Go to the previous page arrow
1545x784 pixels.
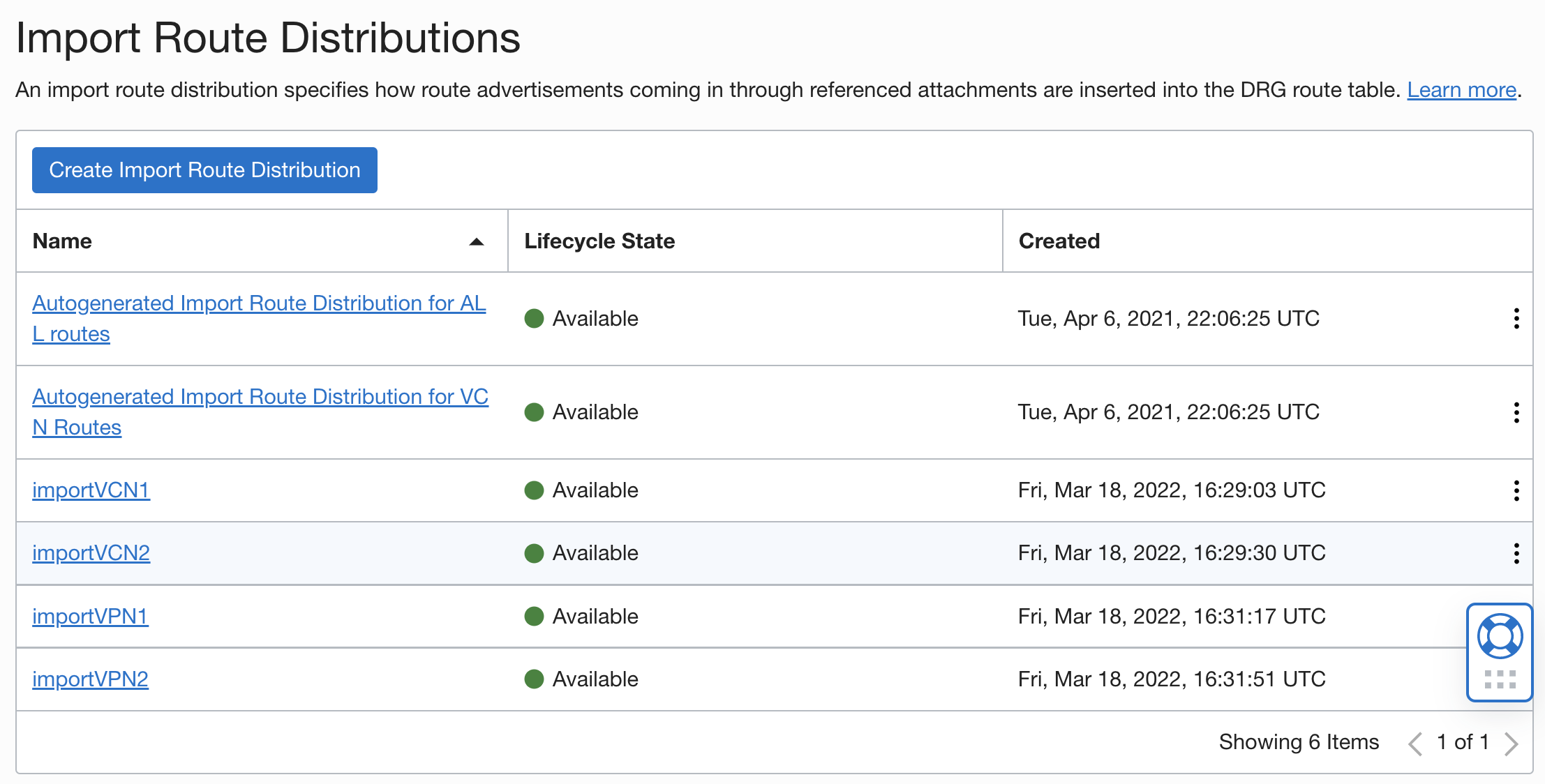[x=1415, y=744]
